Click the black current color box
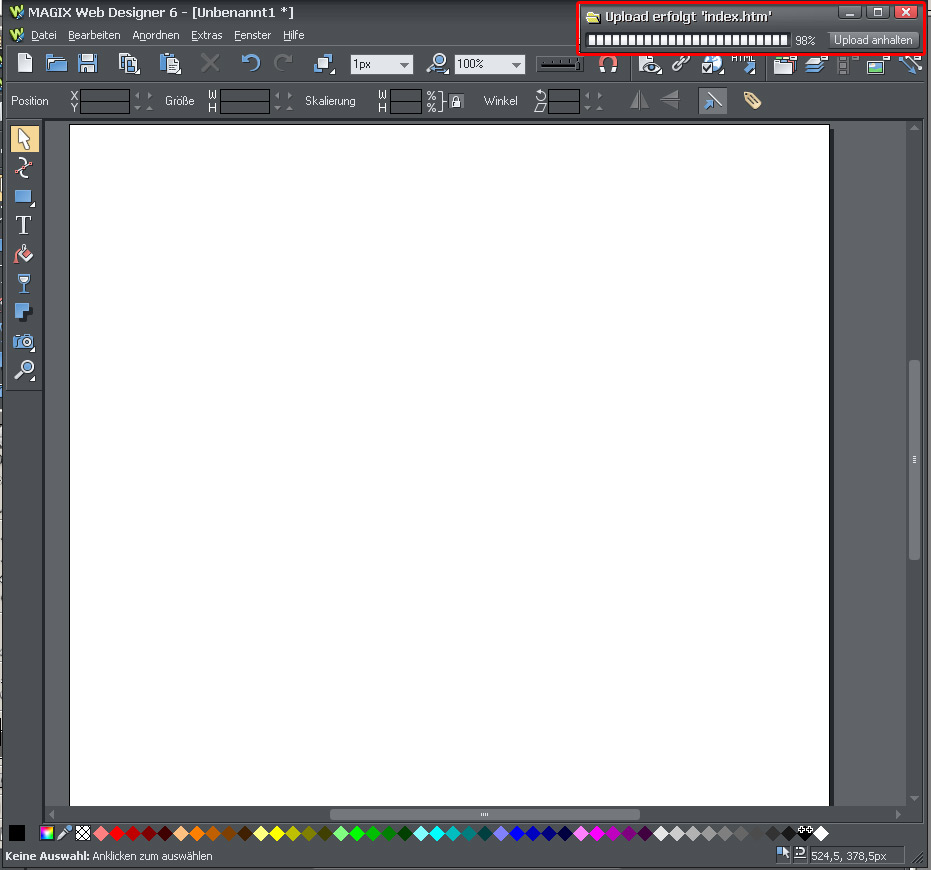 tap(17, 833)
